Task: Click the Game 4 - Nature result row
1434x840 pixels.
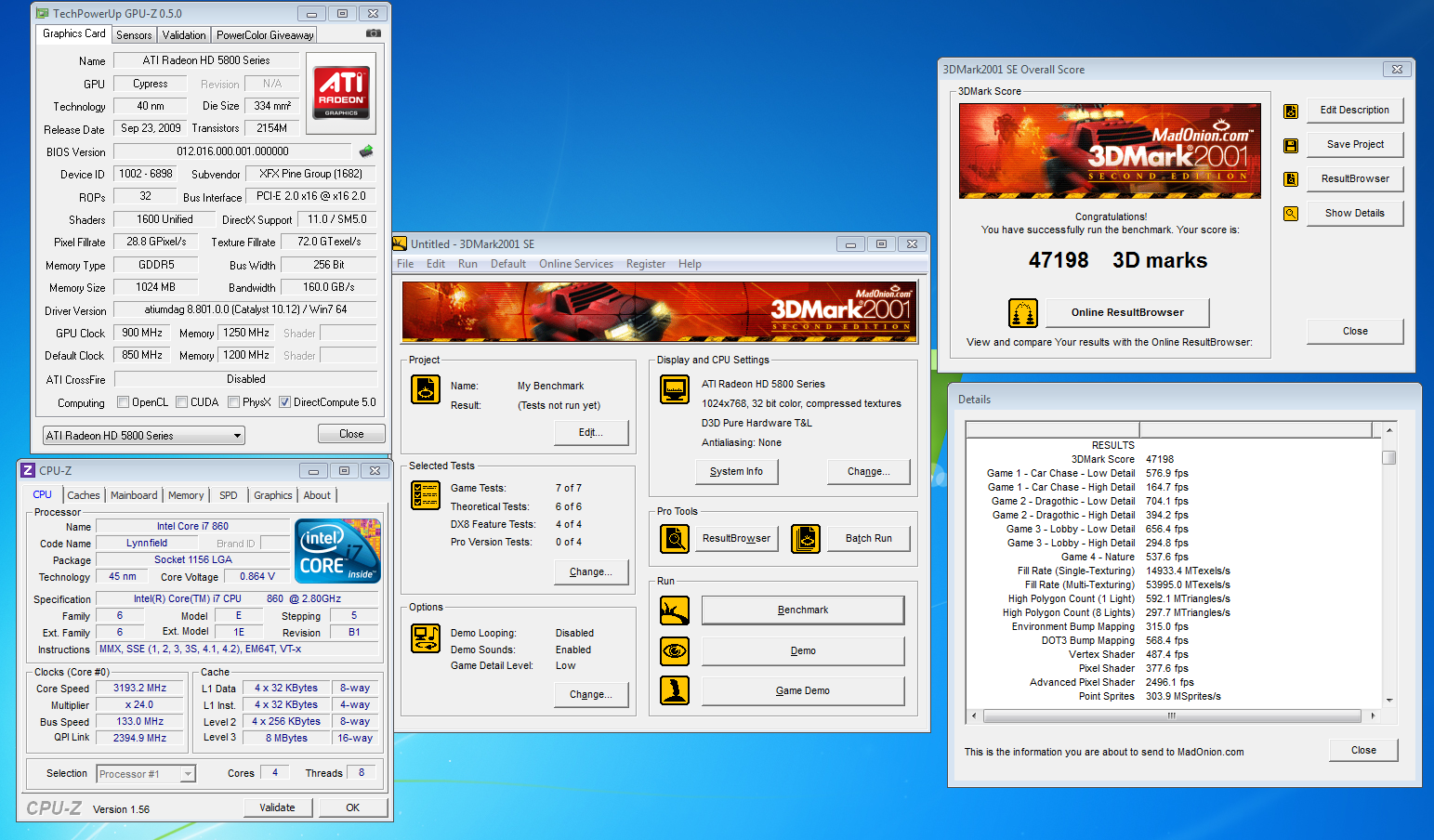Action: (x=1125, y=558)
